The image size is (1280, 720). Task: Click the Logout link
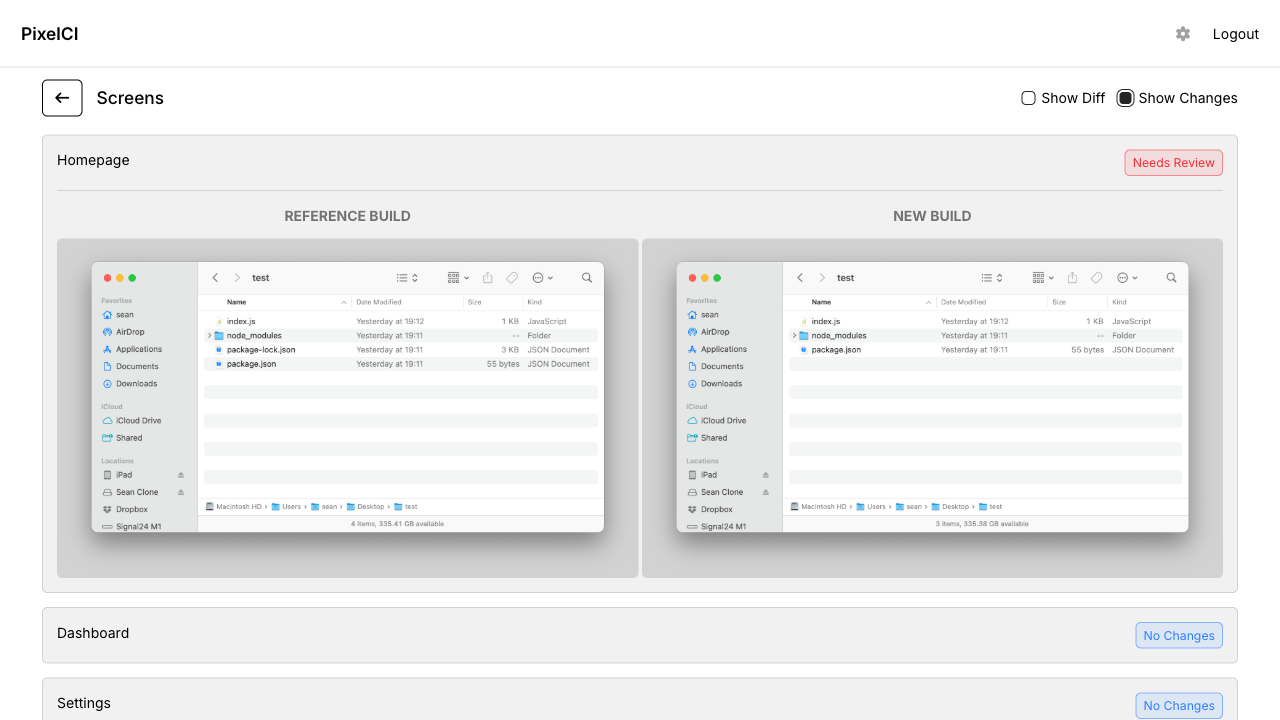1235,34
